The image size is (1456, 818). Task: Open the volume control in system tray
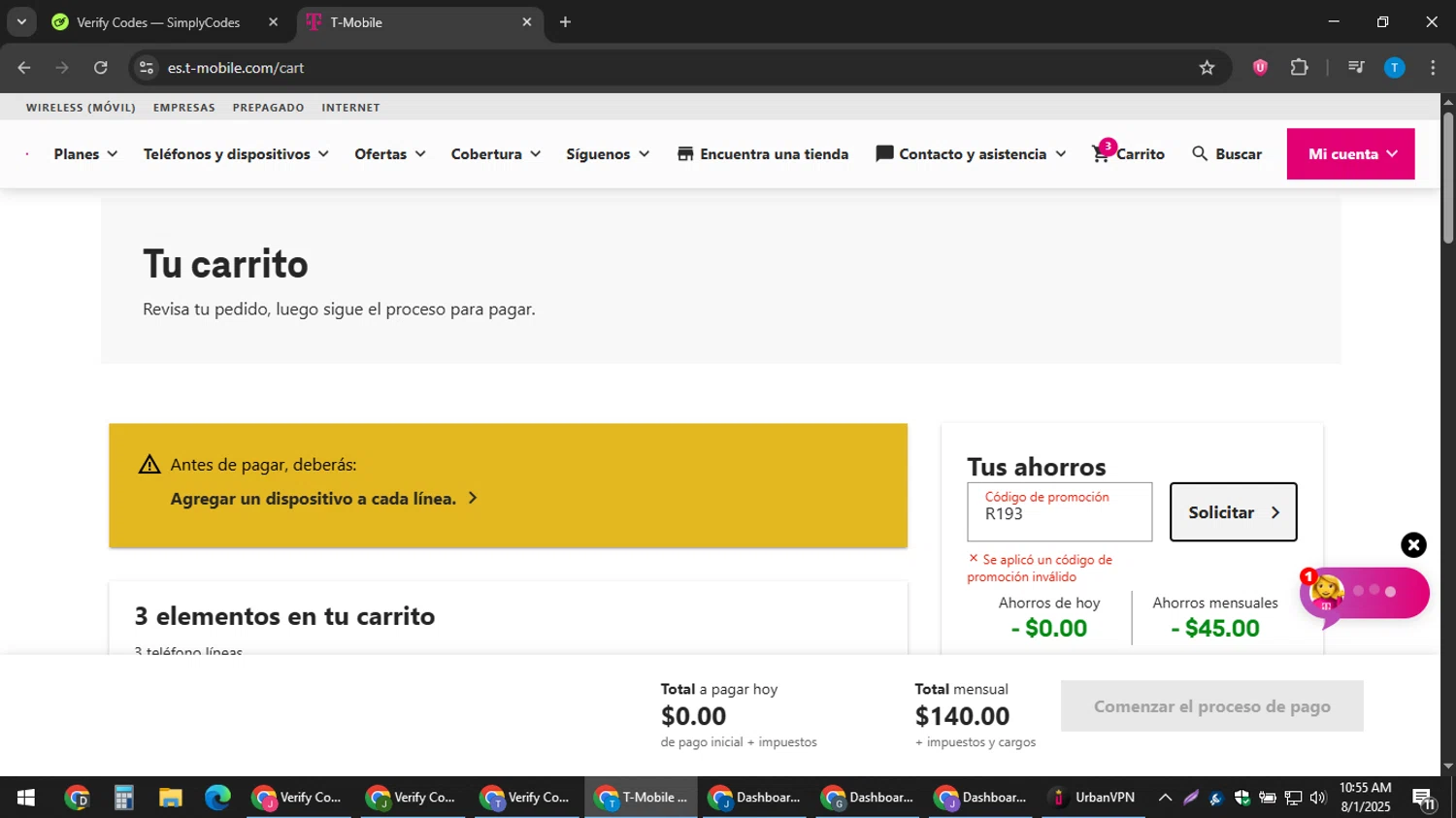tap(1317, 798)
